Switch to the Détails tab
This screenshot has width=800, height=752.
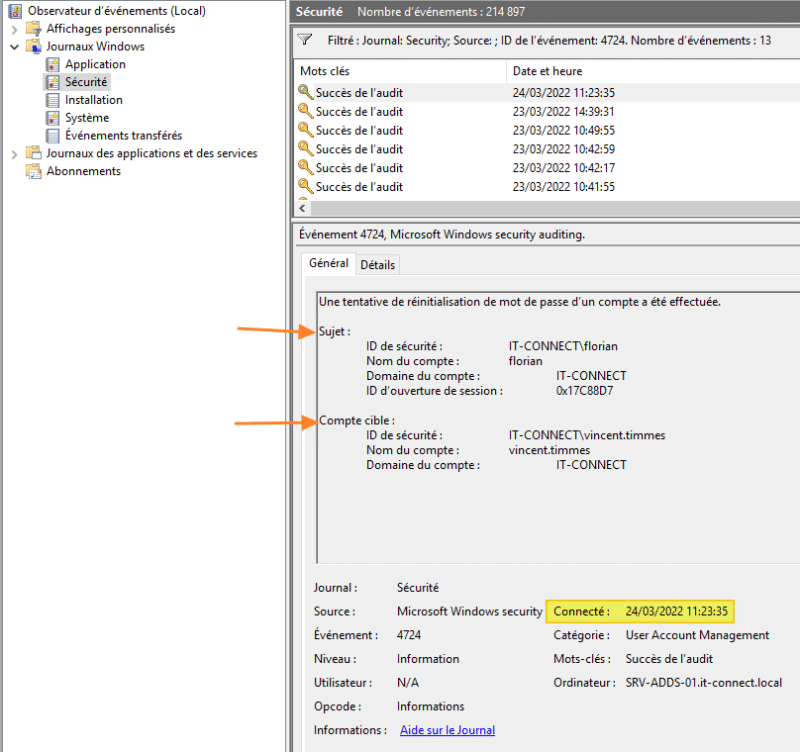[x=377, y=265]
